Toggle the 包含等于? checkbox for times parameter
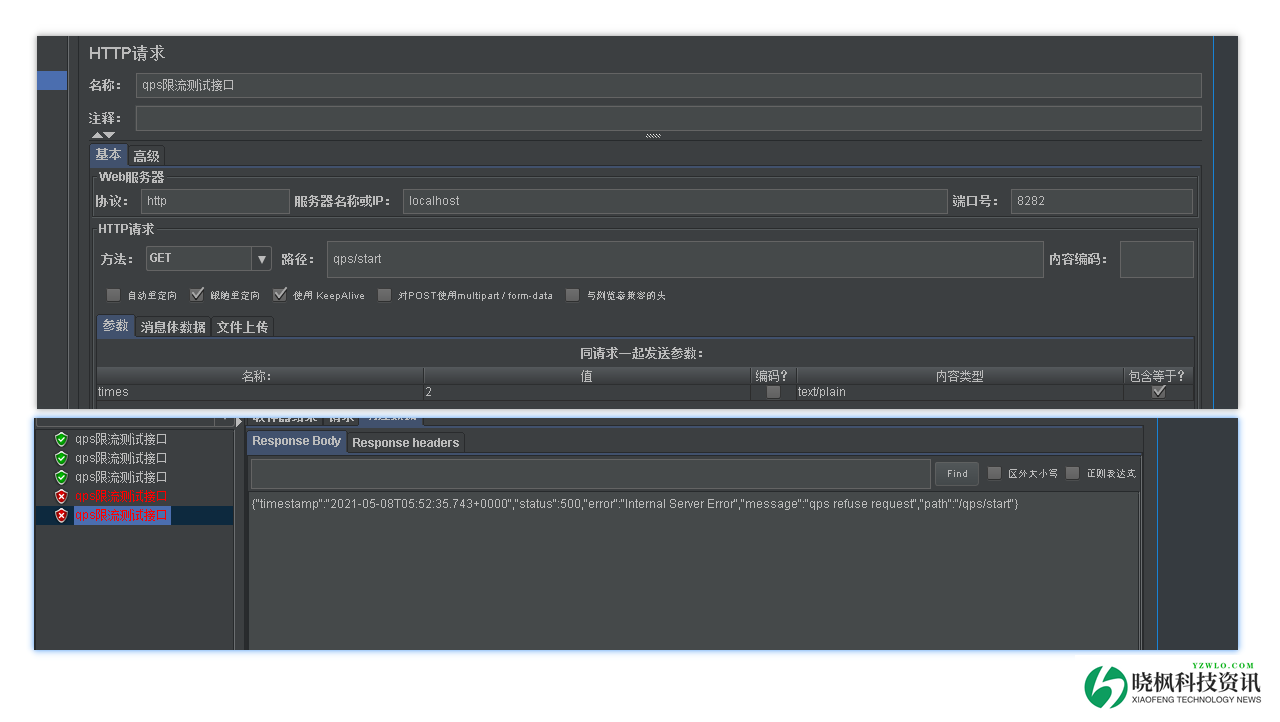 [x=1158, y=392]
